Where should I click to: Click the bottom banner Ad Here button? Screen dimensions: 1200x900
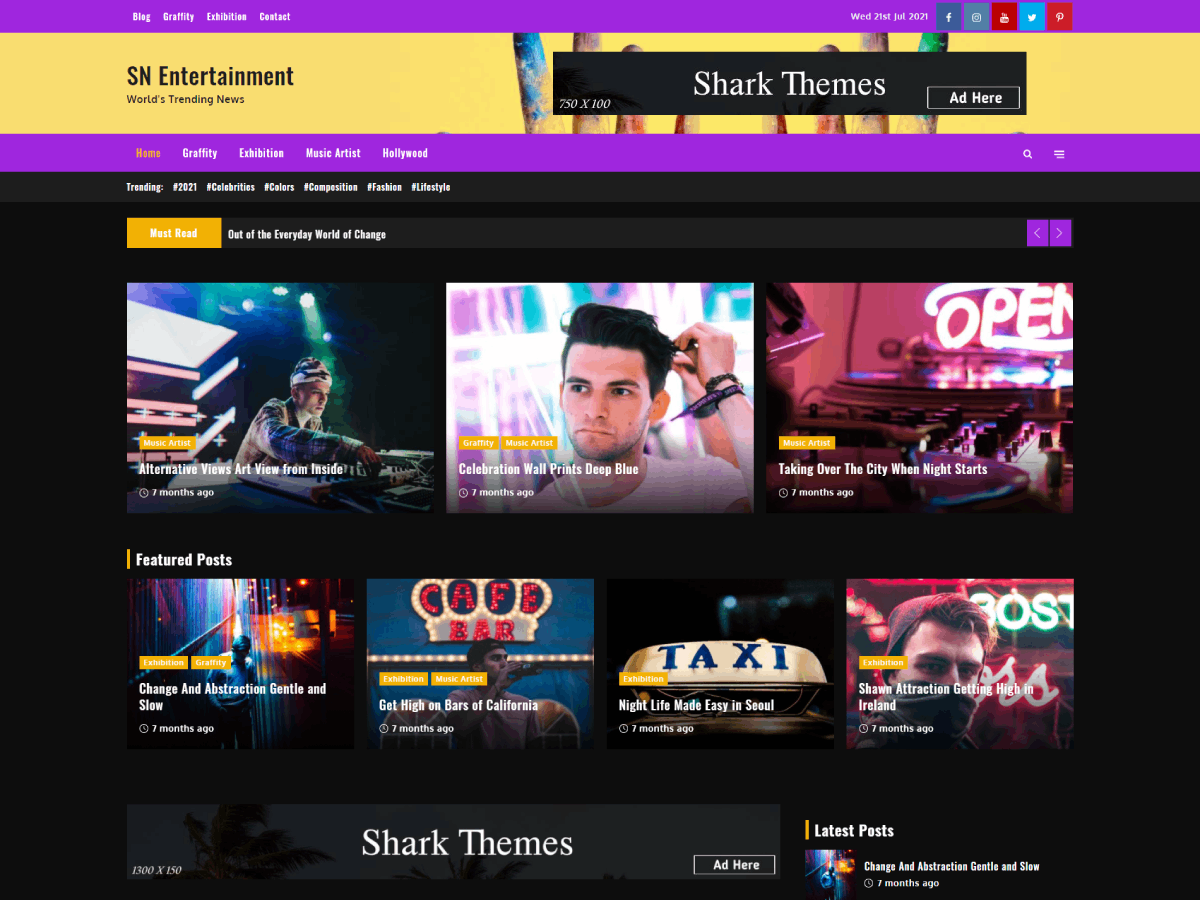(x=734, y=864)
